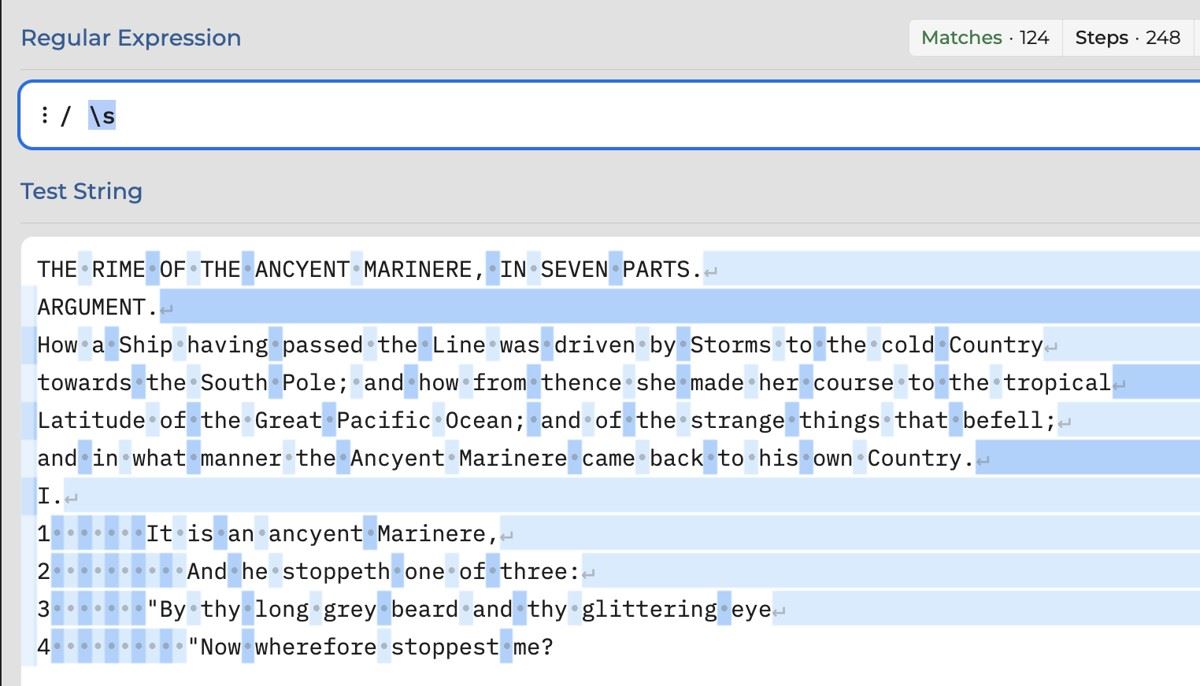Image resolution: width=1200 pixels, height=686 pixels.
Task: Click the word Ocean; in the test string
Action: (486, 421)
